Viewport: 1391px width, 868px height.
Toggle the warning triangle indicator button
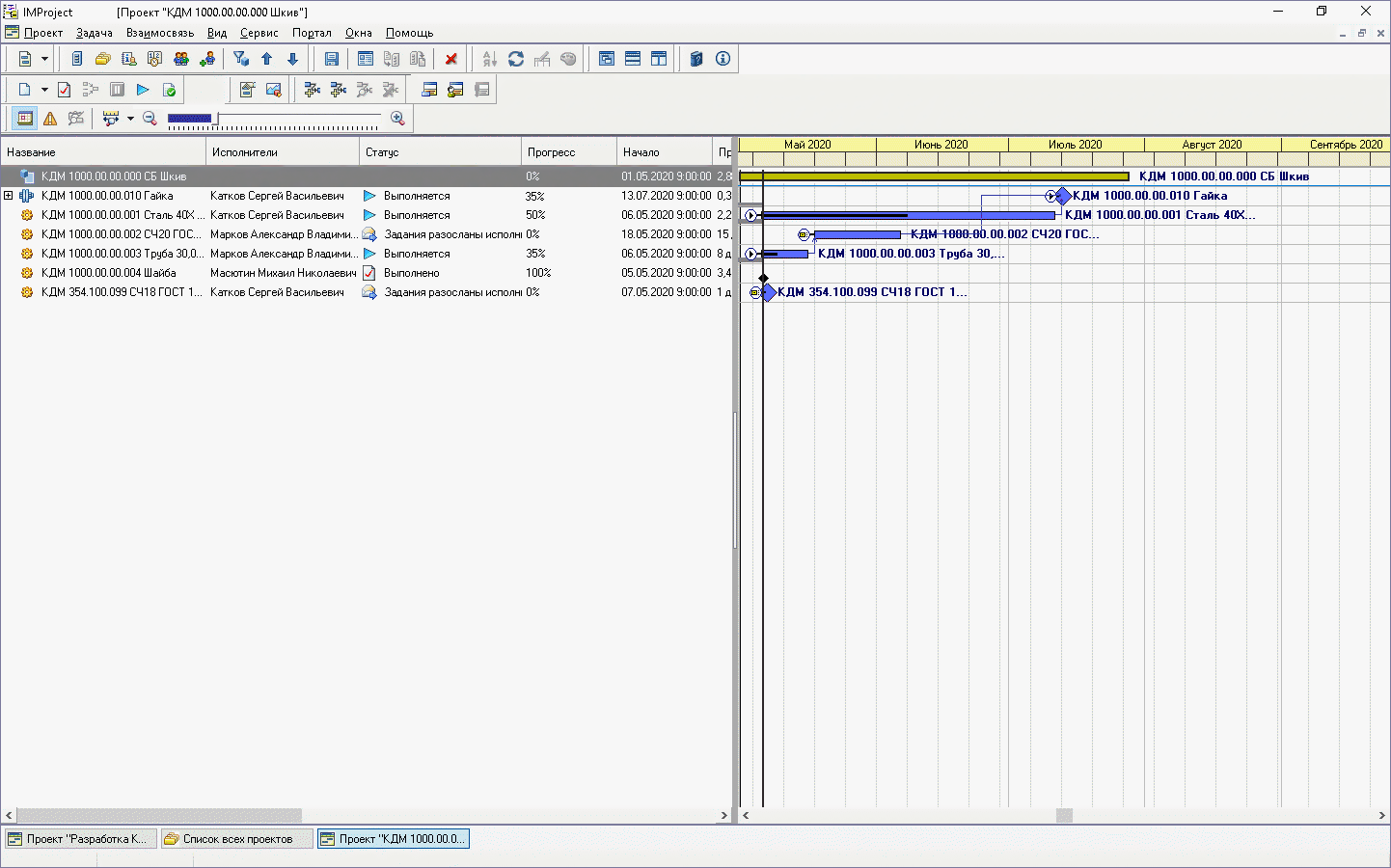tap(50, 119)
